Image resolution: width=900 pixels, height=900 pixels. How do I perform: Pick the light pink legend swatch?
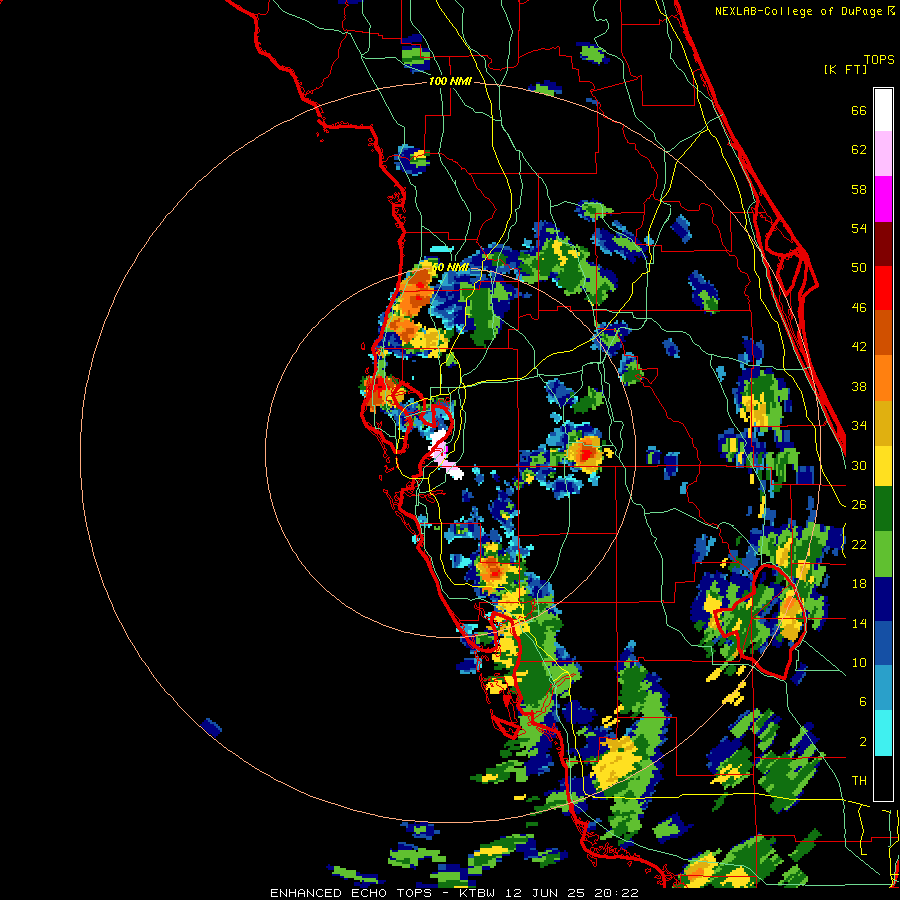883,153
